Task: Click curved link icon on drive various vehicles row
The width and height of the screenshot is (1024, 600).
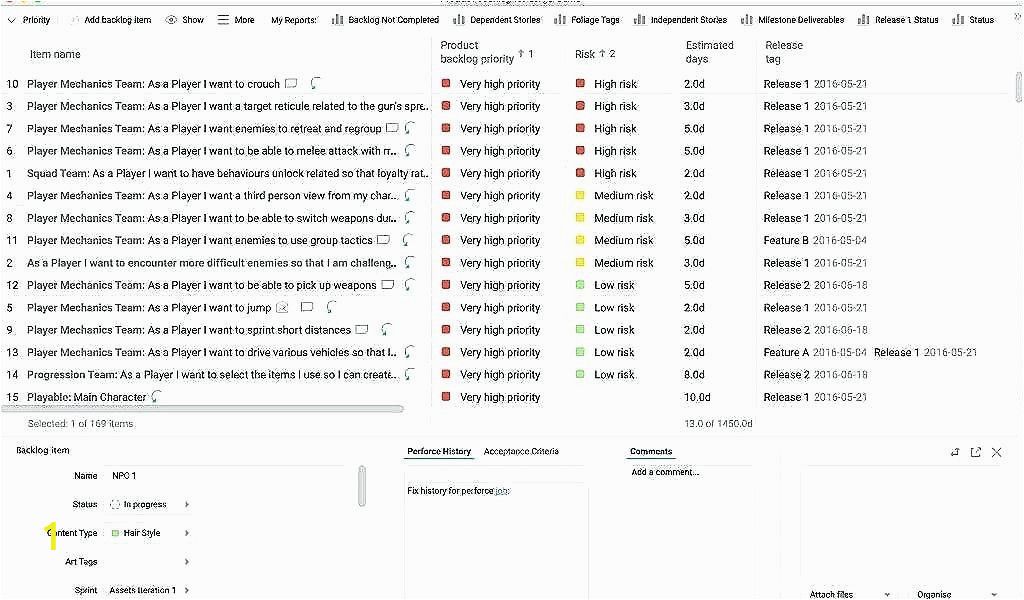Action: coord(409,352)
